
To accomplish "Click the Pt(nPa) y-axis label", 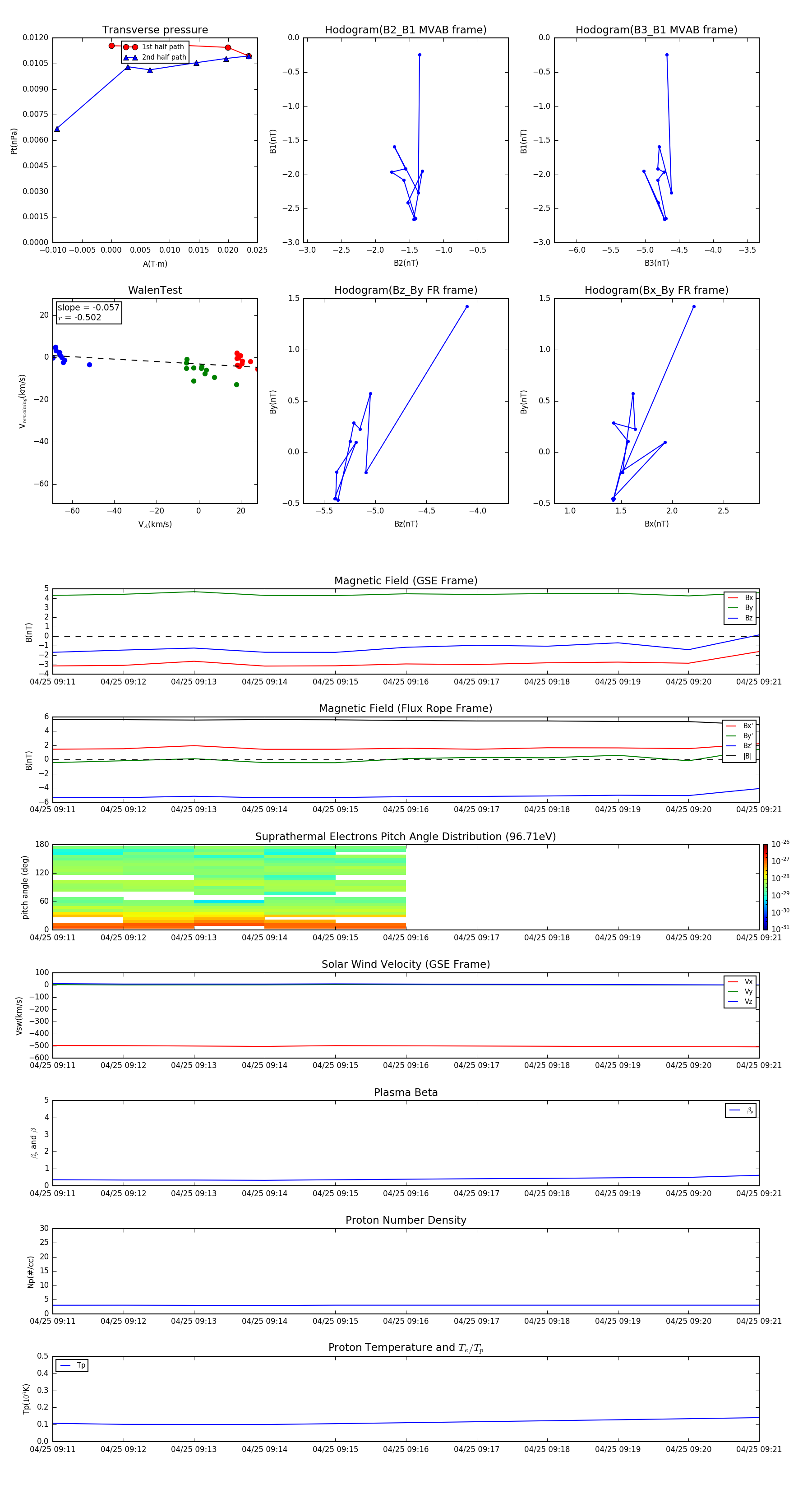I will click(14, 140).
